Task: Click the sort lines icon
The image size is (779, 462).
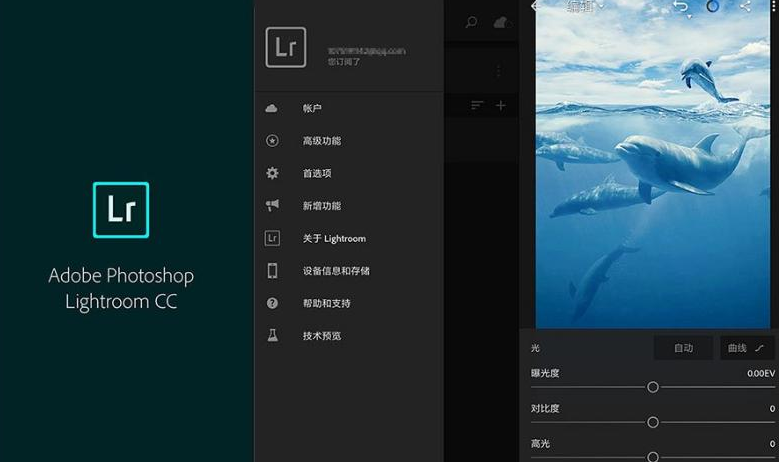Action: (x=477, y=105)
